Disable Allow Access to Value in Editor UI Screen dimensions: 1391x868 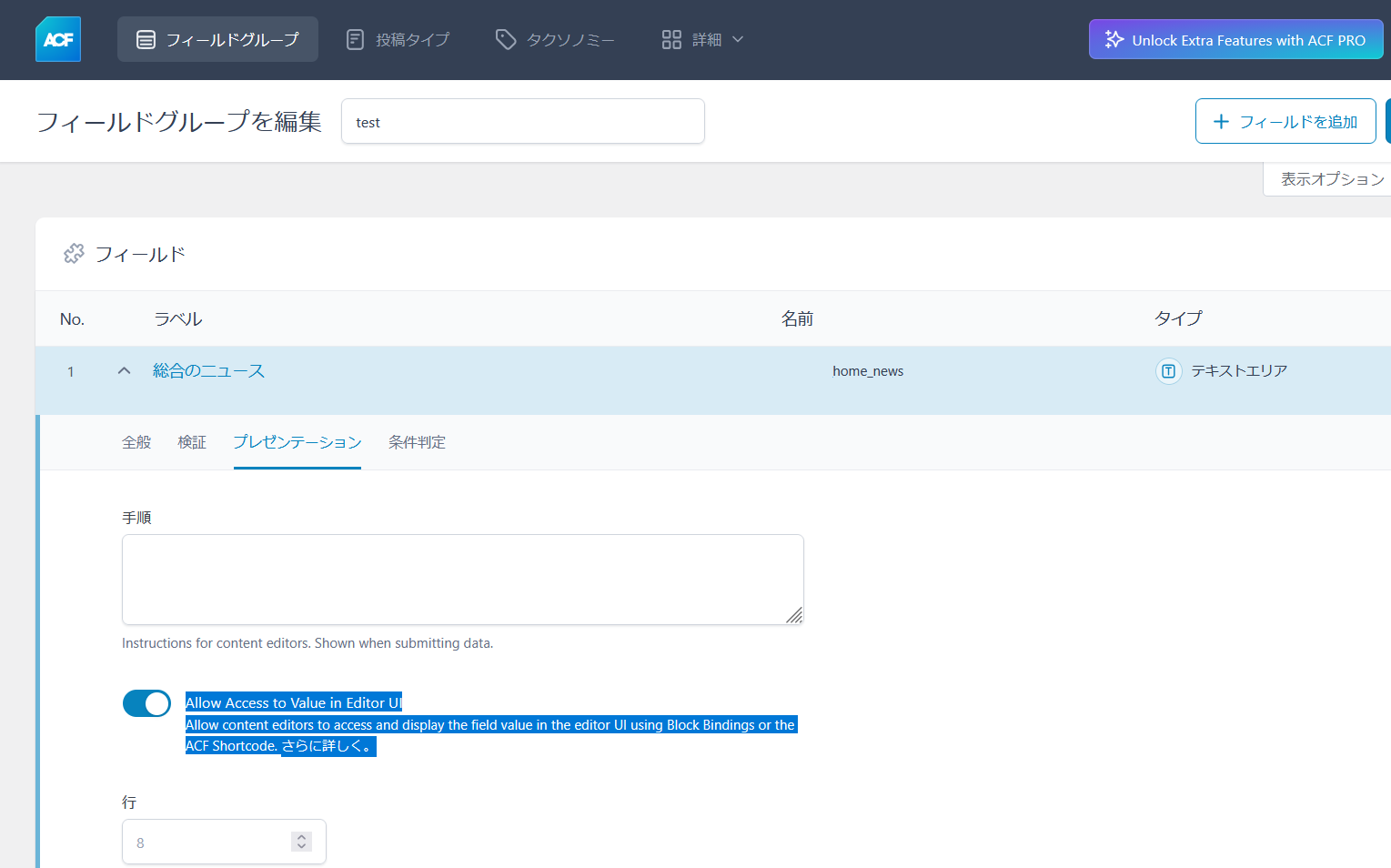point(146,702)
